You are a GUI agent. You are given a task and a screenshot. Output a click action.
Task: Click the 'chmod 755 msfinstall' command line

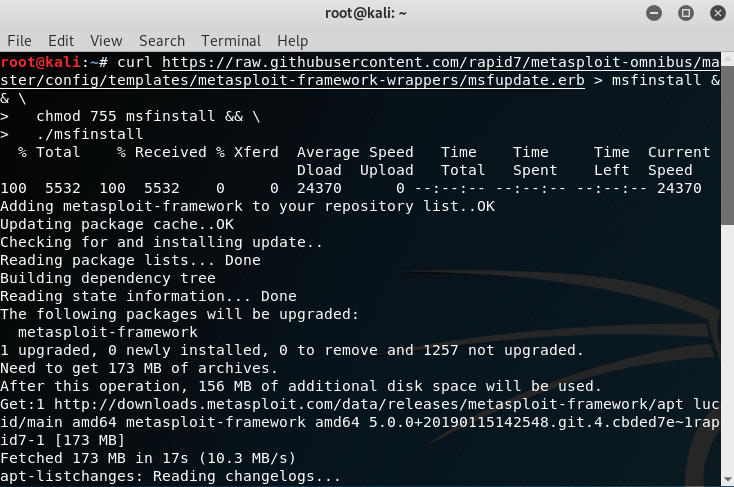coord(131,116)
